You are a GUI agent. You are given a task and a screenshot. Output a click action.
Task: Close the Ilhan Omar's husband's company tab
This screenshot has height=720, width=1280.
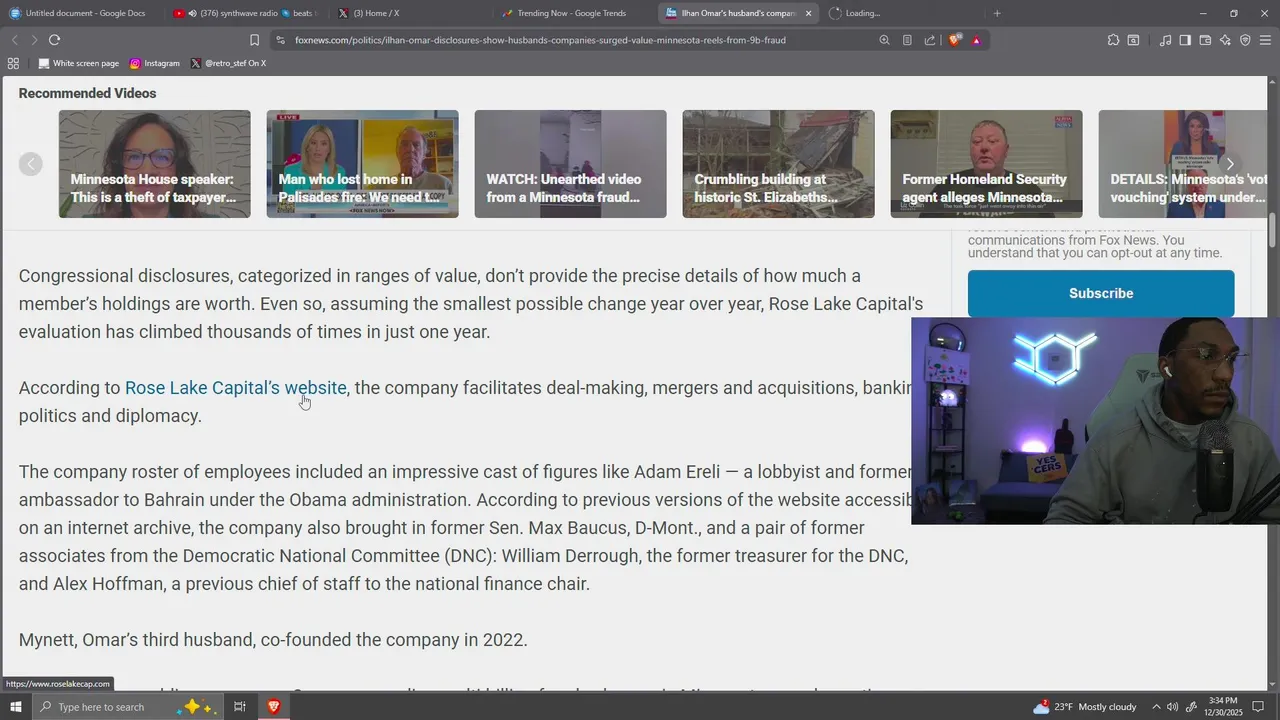pyautogui.click(x=808, y=13)
